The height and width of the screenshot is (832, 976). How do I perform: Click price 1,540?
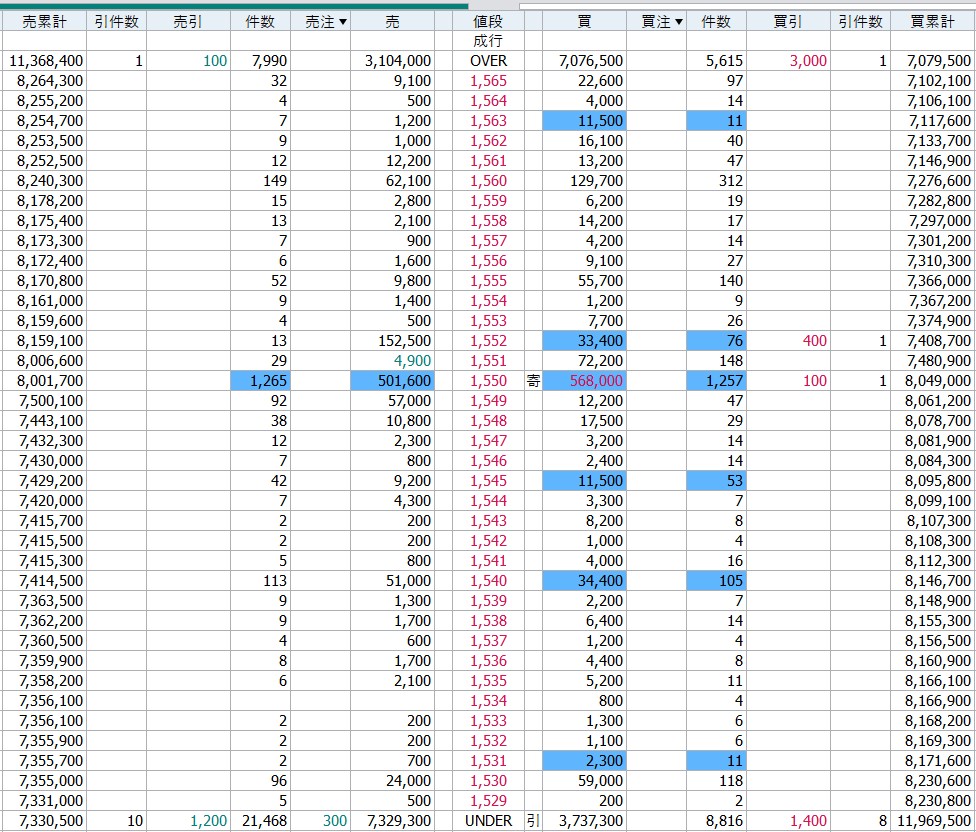489,581
